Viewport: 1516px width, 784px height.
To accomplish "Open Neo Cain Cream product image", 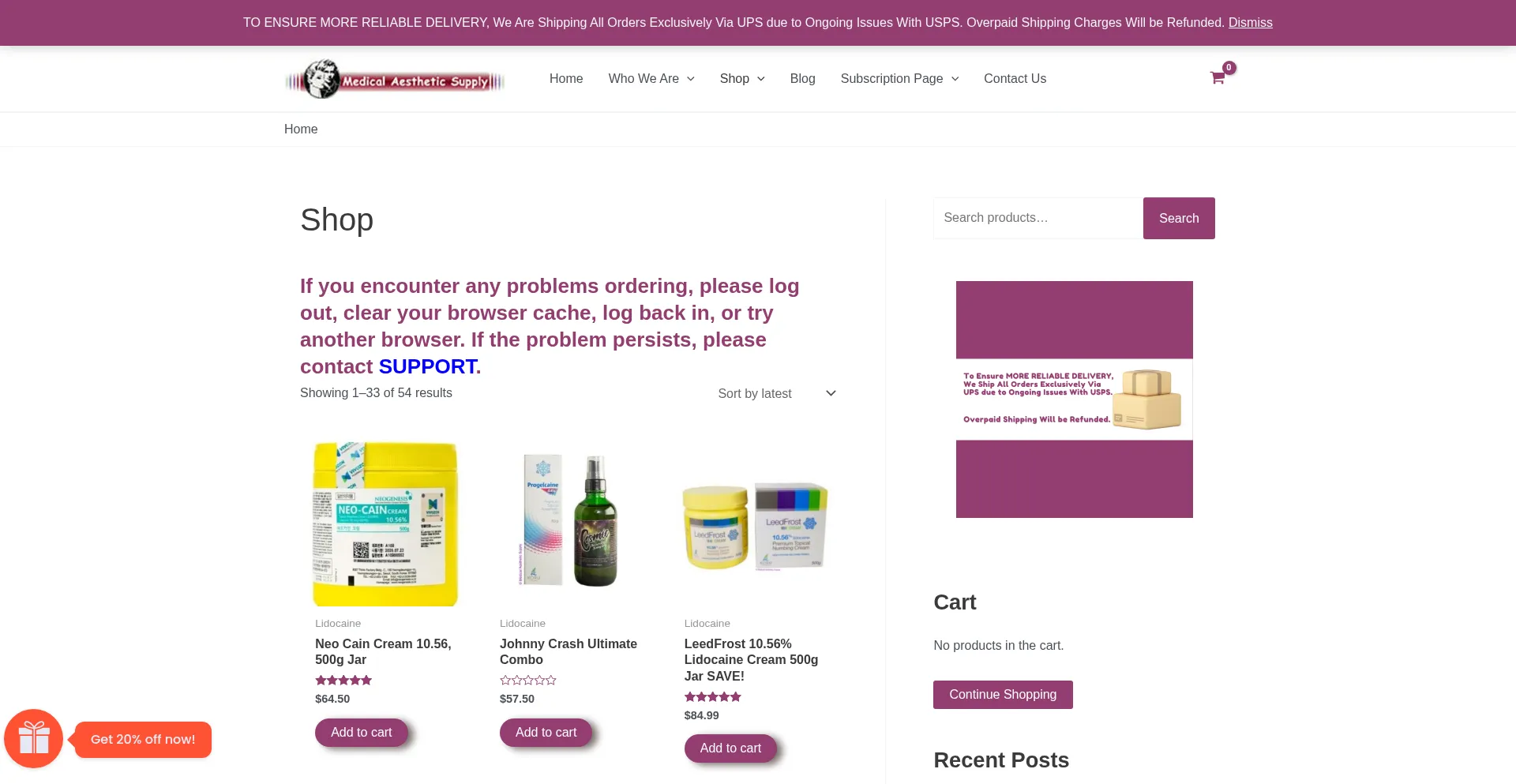I will coord(385,523).
